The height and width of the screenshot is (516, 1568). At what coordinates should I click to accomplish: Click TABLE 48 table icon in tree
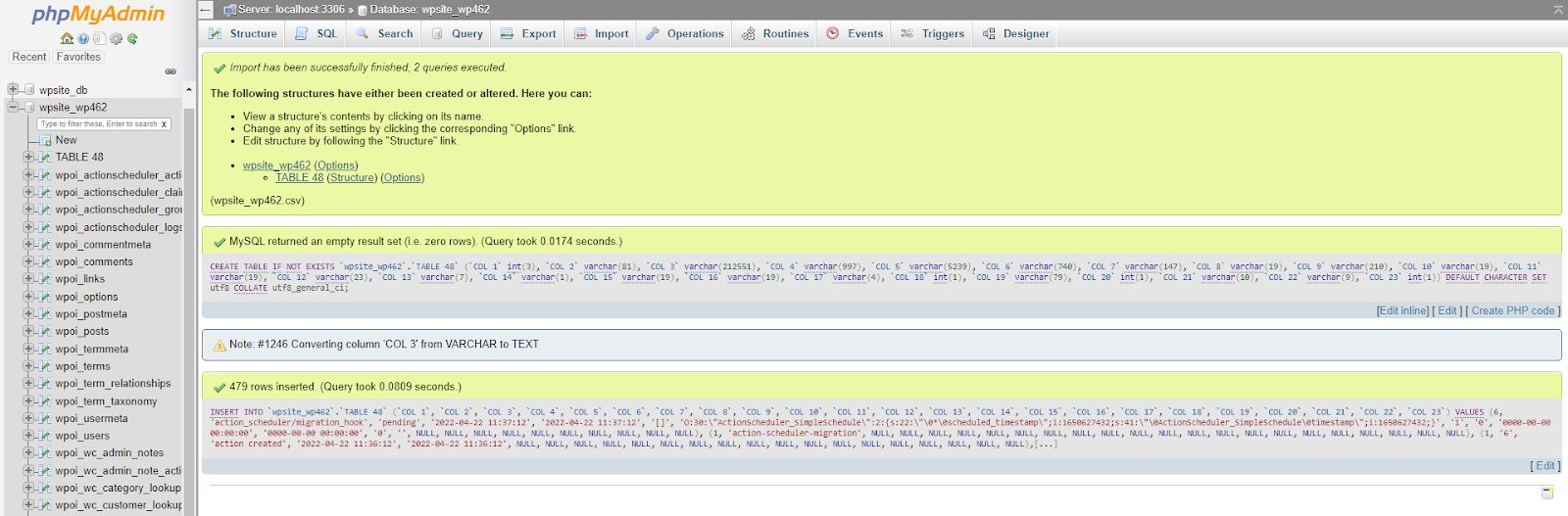(x=45, y=158)
